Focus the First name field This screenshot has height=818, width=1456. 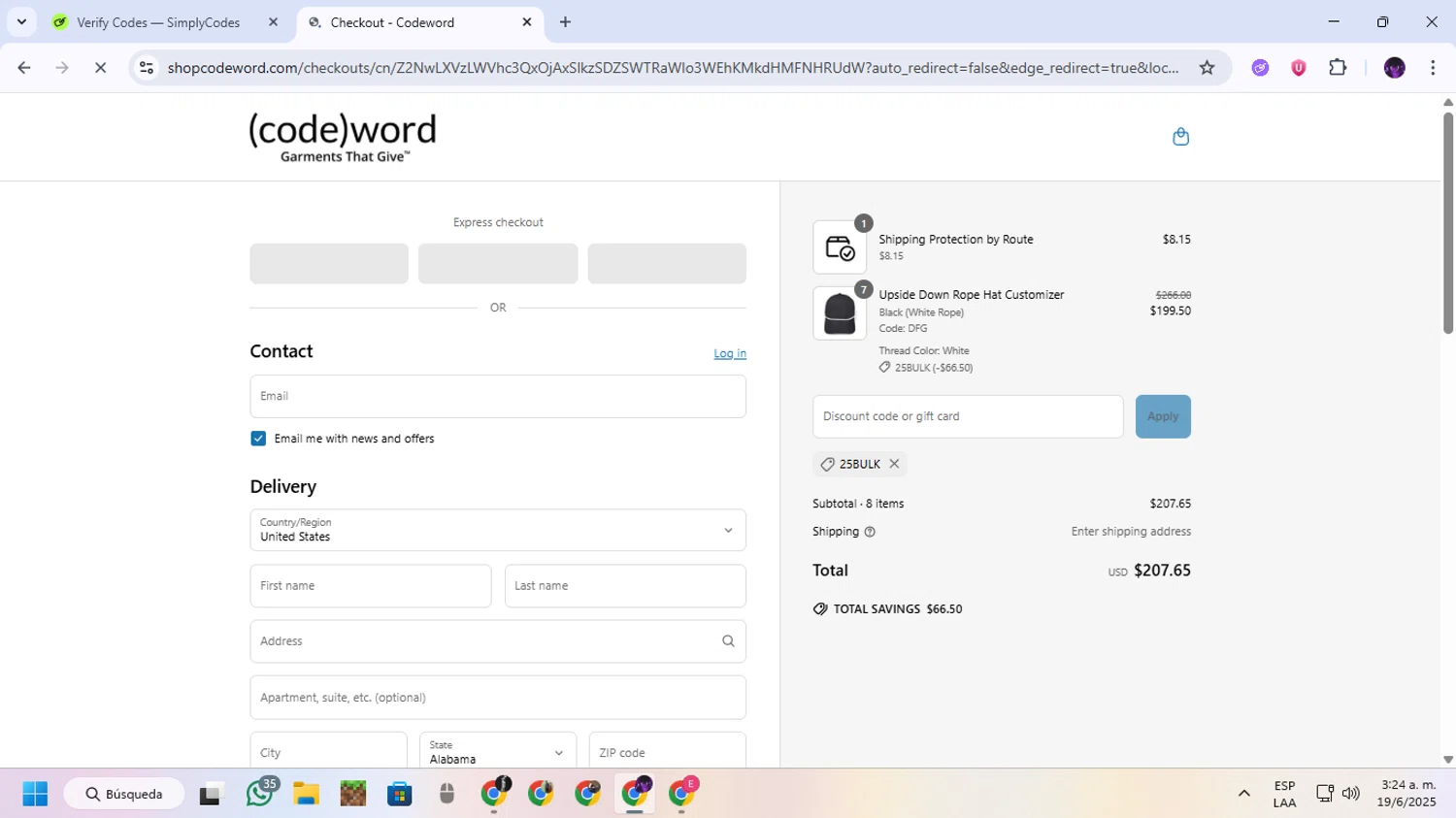(x=371, y=586)
